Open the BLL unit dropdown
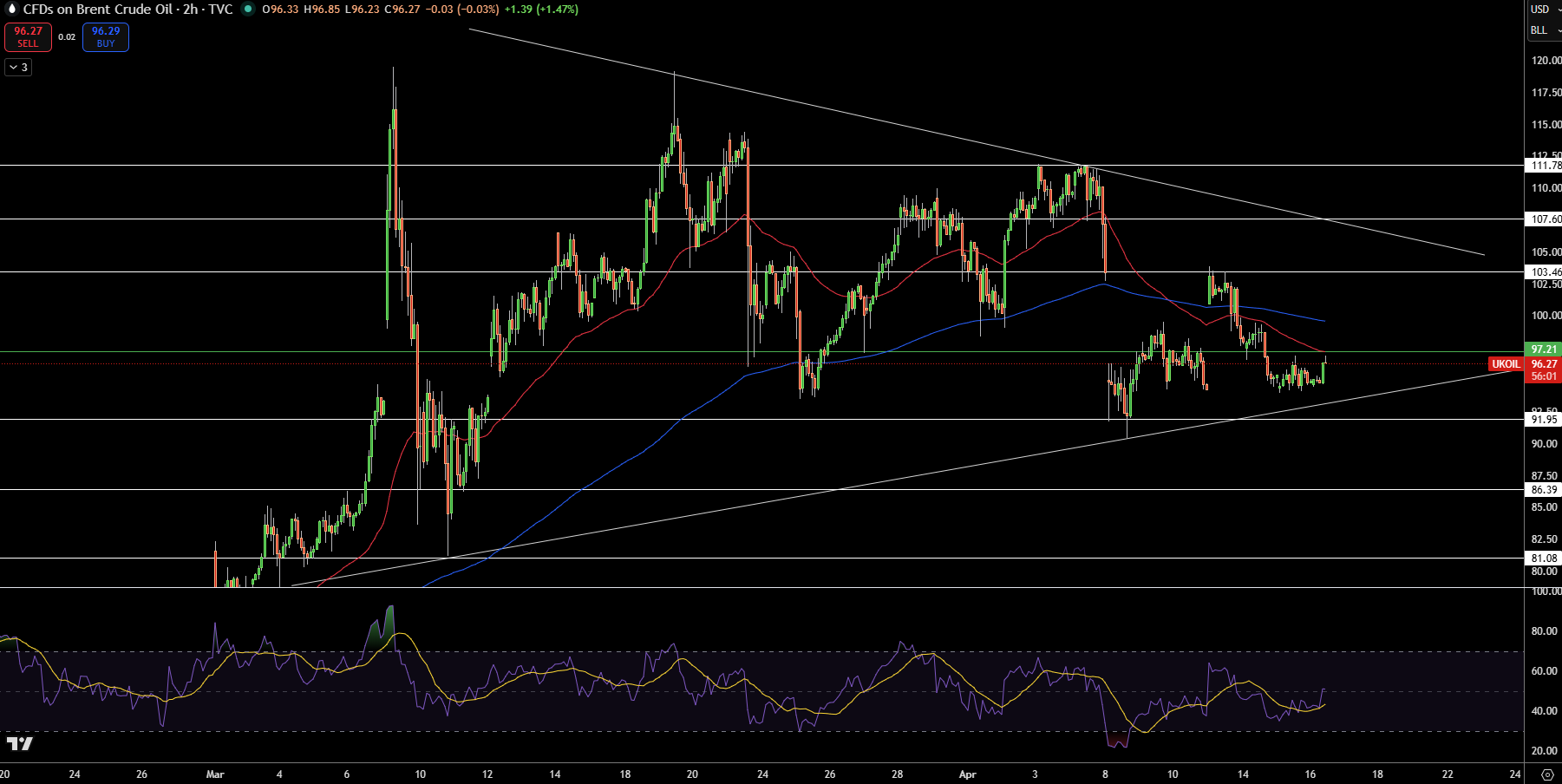1562x784 pixels. (1545, 30)
